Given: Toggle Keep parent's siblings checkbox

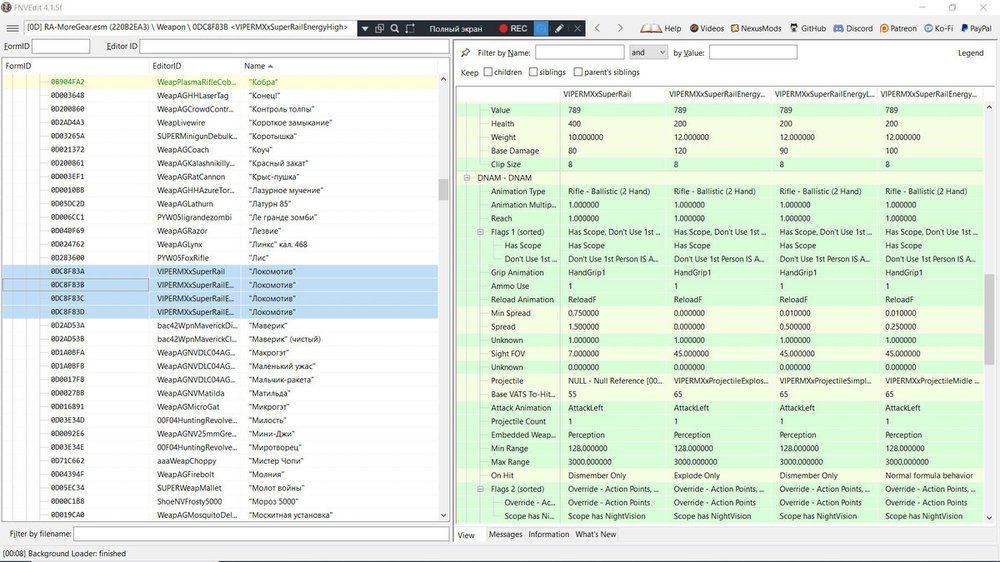Looking at the screenshot, I should click(x=578, y=72).
